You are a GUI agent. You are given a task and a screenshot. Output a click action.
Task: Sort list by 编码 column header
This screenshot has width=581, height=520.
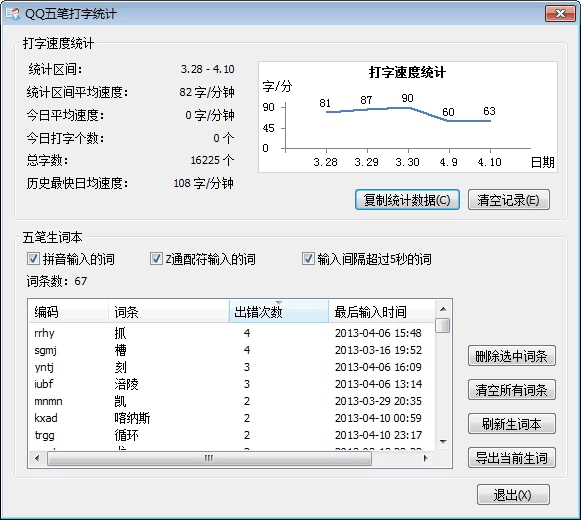(69, 312)
